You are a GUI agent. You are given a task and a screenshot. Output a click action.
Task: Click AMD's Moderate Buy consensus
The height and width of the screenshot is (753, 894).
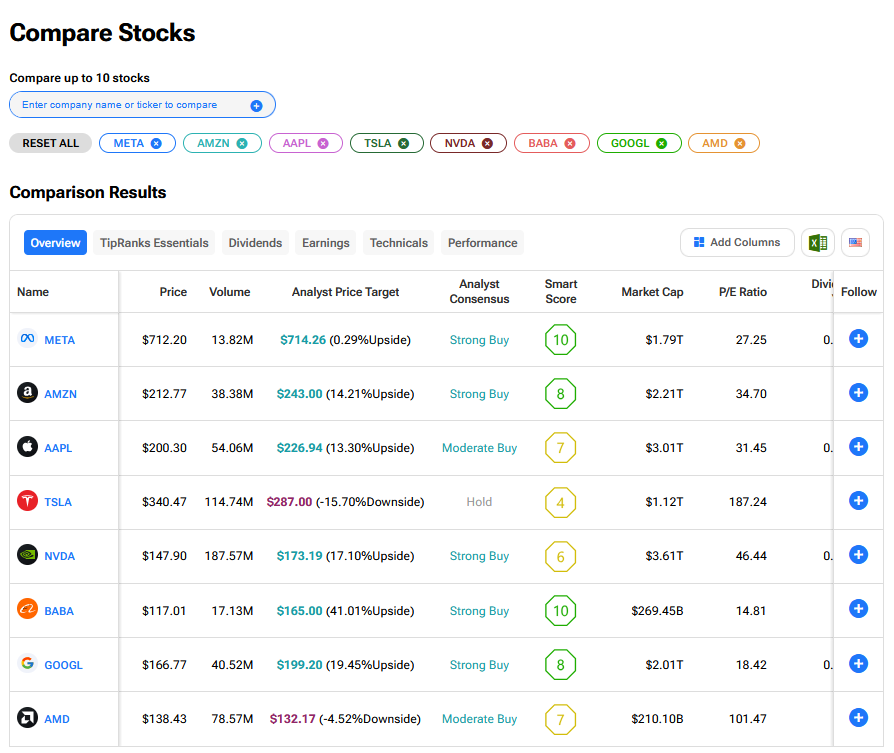(479, 719)
